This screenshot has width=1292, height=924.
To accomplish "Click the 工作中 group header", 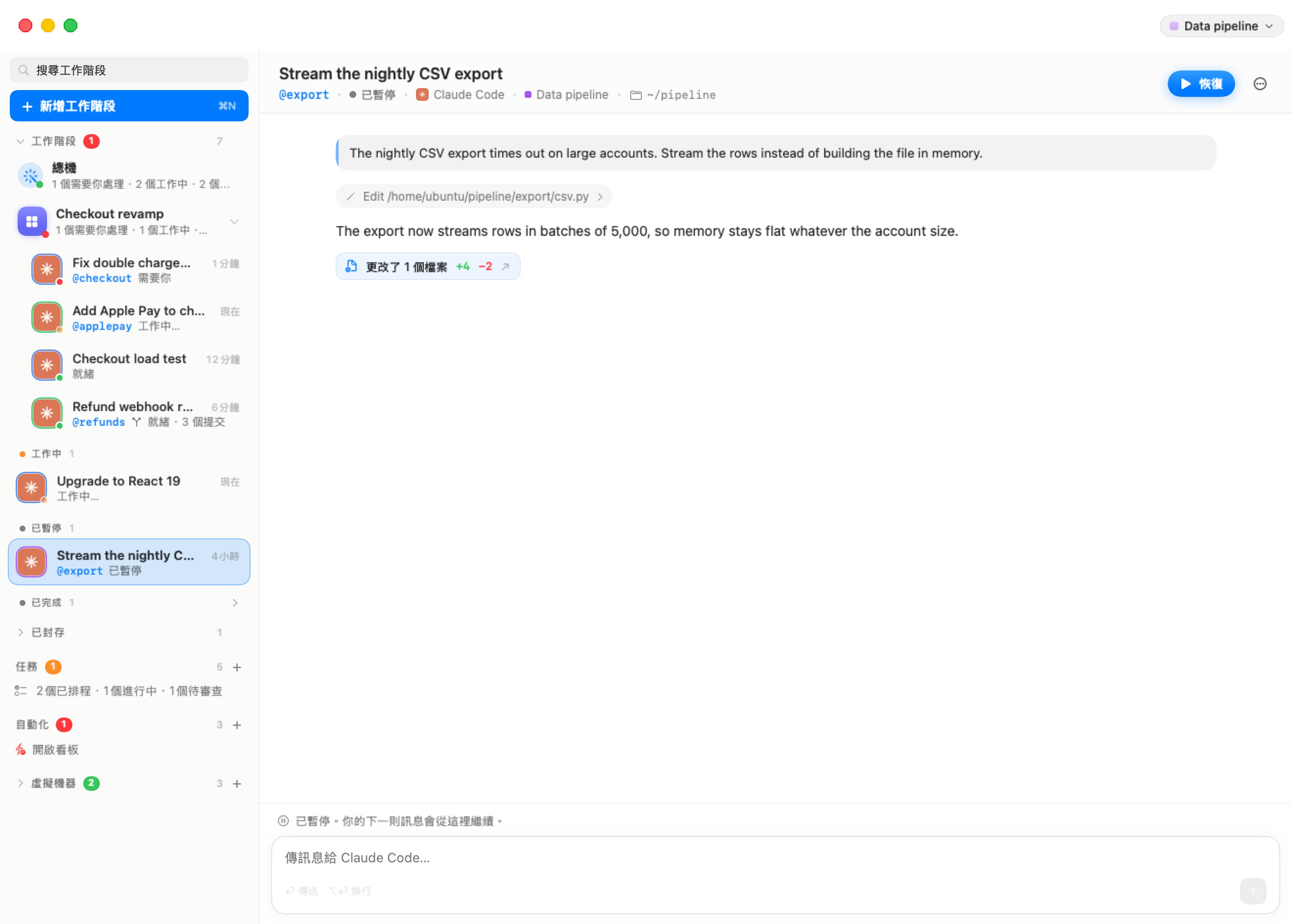I will point(46,454).
